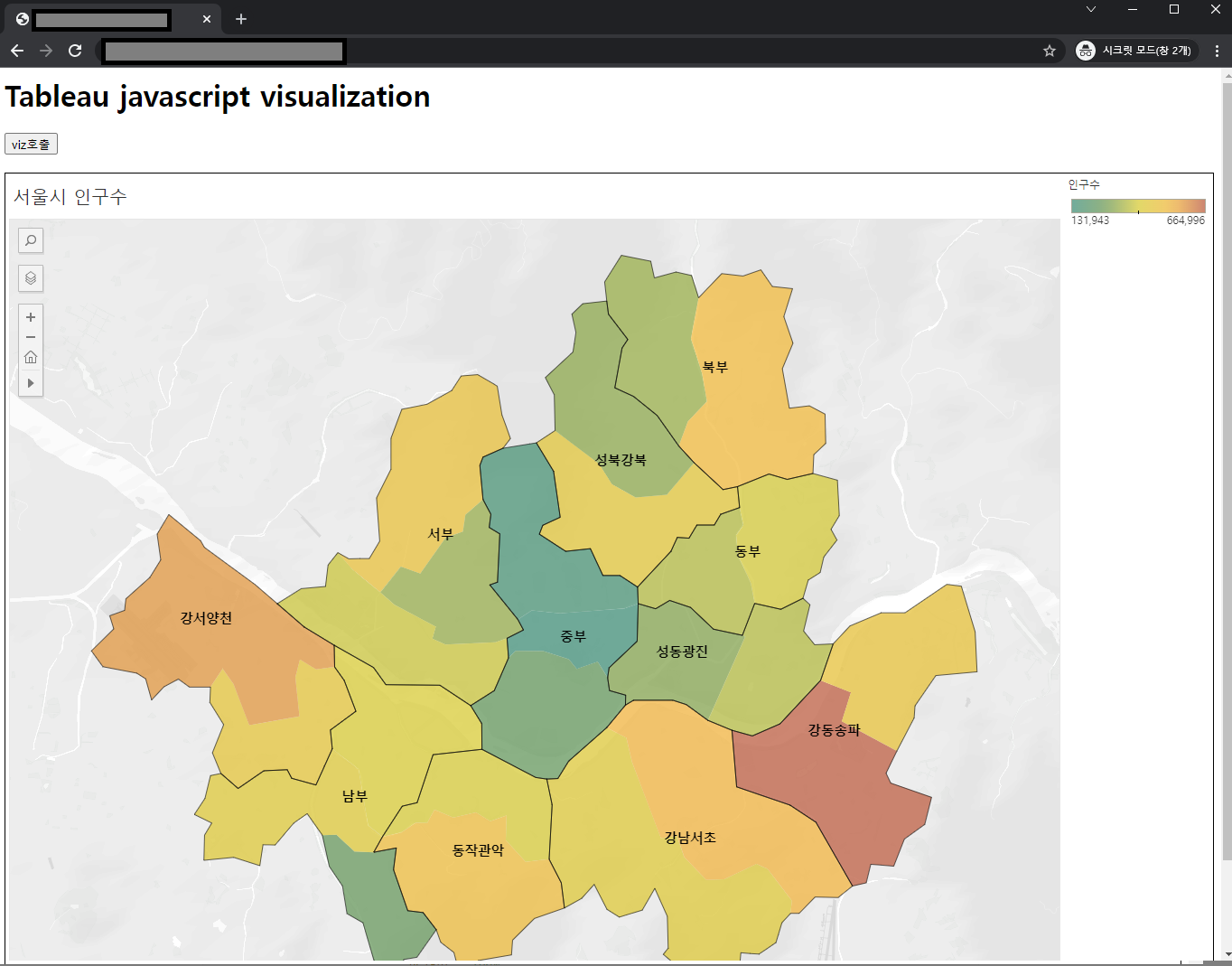Viewport: 1232px width, 966px height.
Task: Select the 북부 district label
Action: click(715, 367)
